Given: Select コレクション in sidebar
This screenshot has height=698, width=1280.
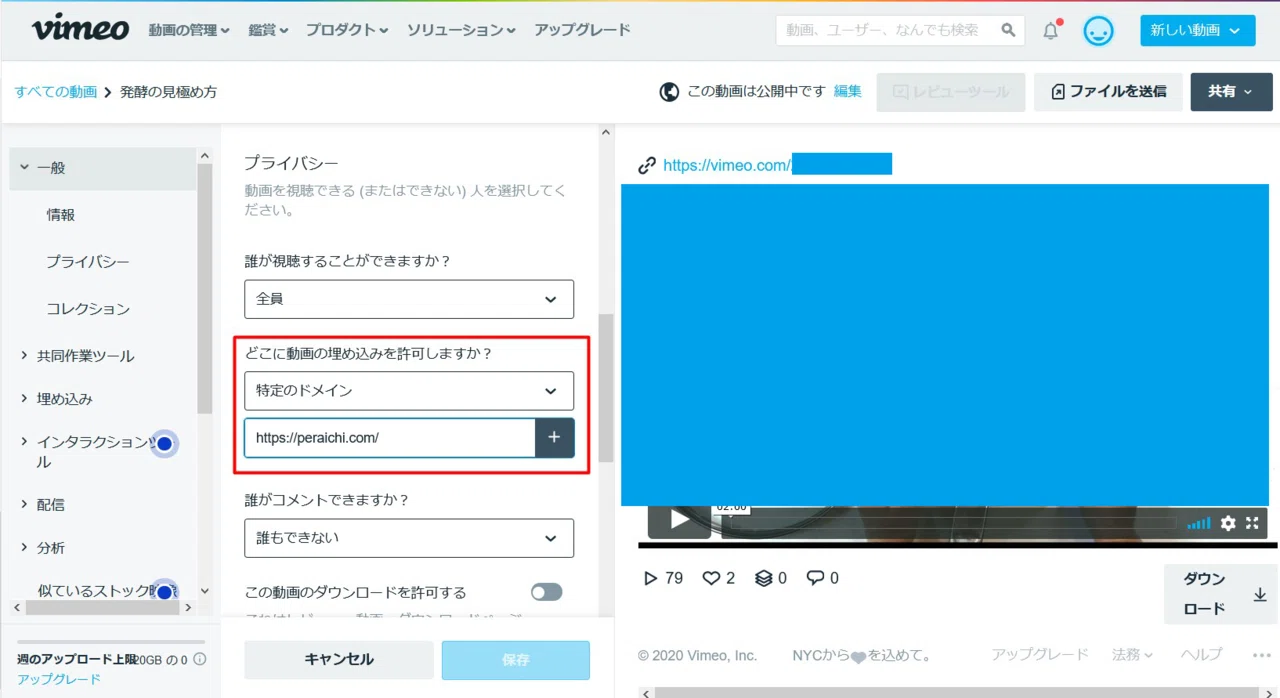Looking at the screenshot, I should 88,309.
